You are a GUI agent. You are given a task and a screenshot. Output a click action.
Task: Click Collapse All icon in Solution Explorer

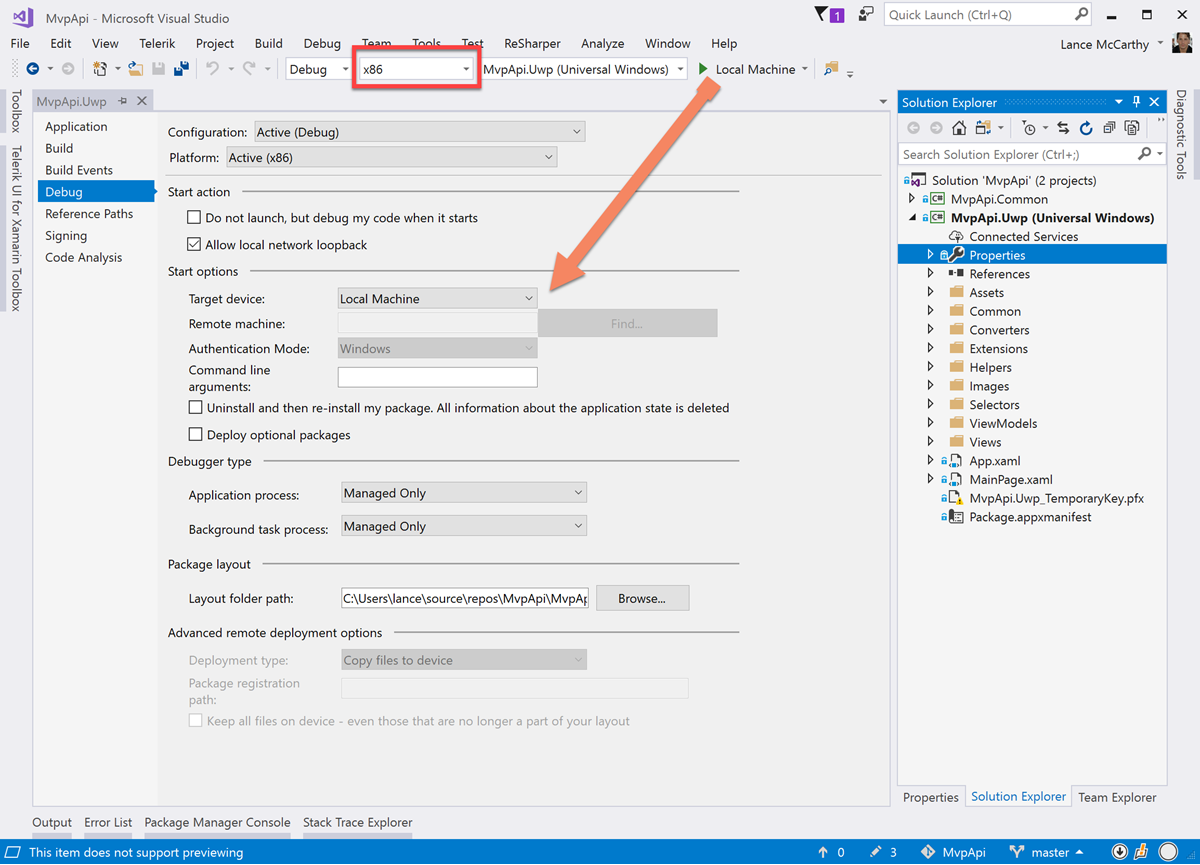1109,128
